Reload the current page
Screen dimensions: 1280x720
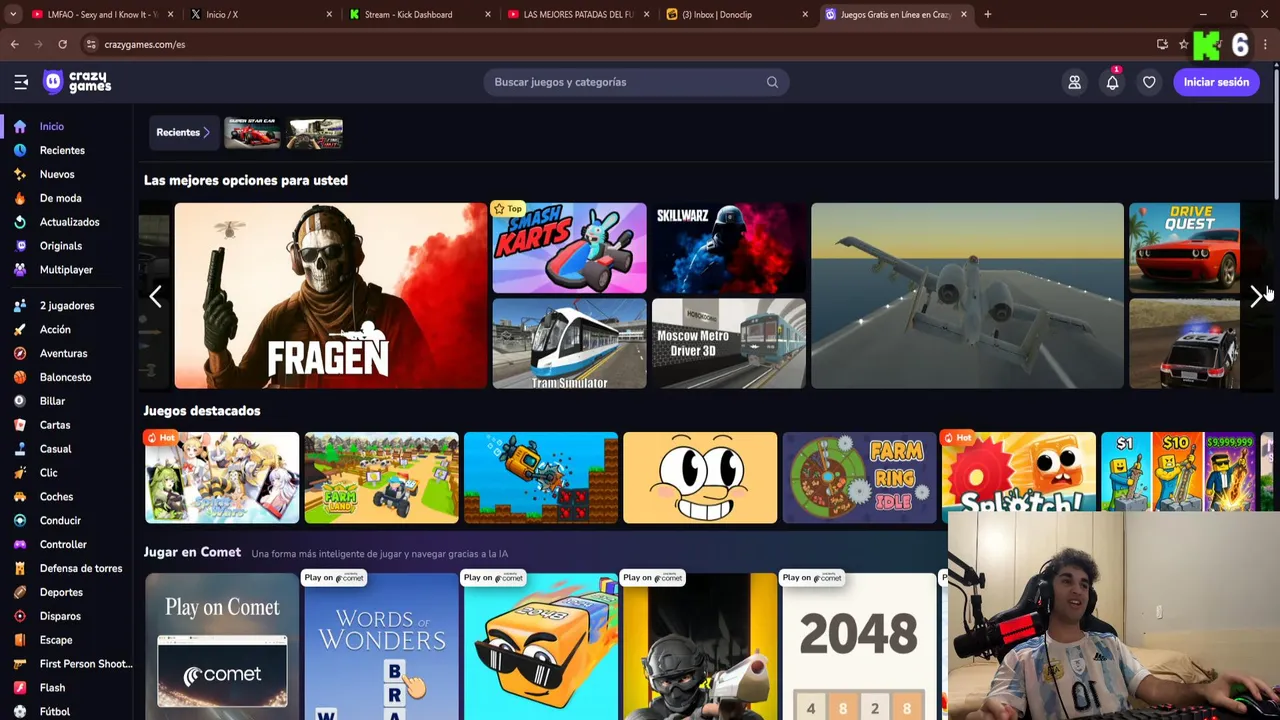tap(62, 44)
